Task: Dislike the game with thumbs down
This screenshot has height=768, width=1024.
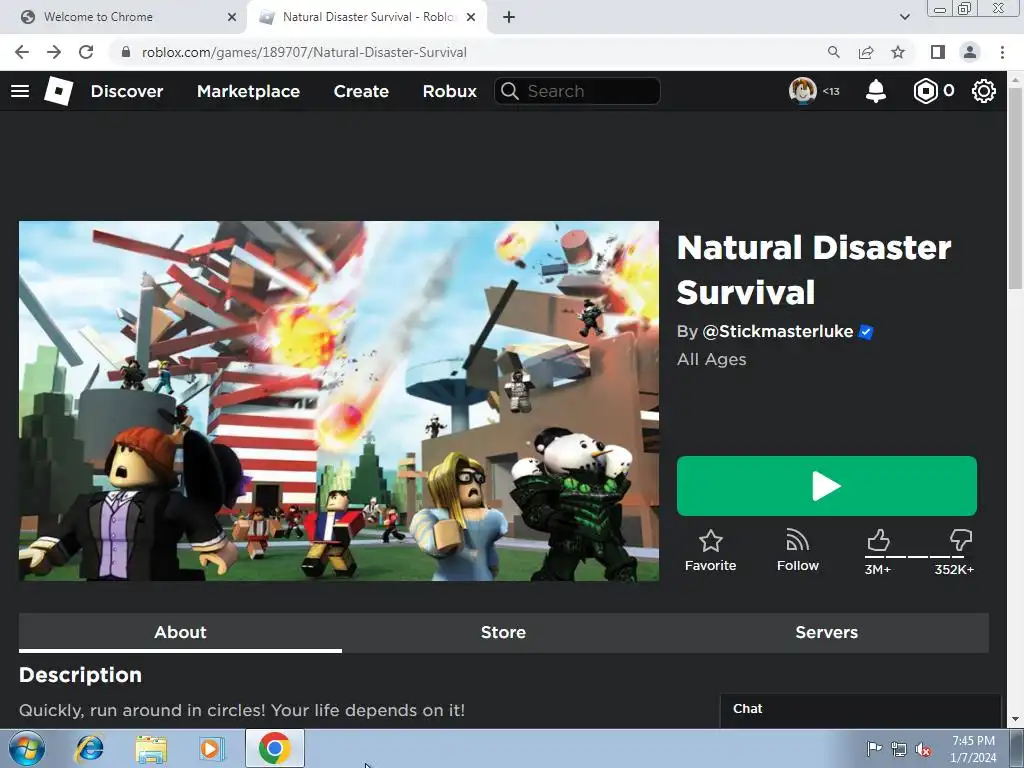Action: click(x=961, y=541)
